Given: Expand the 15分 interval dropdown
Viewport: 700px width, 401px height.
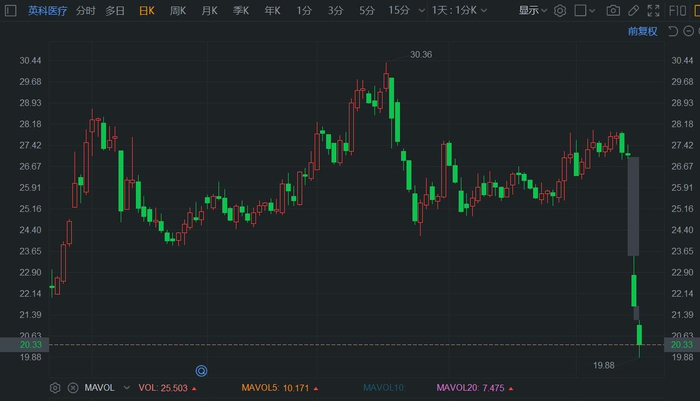Looking at the screenshot, I should [402, 11].
